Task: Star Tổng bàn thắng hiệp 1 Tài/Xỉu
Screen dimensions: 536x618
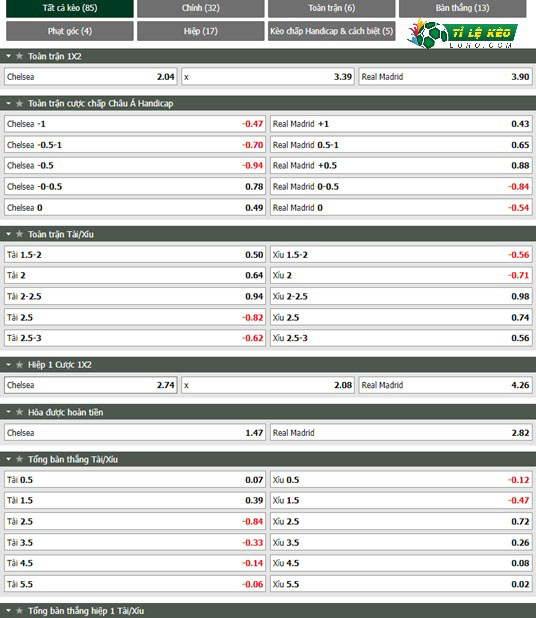Action: 19,611
